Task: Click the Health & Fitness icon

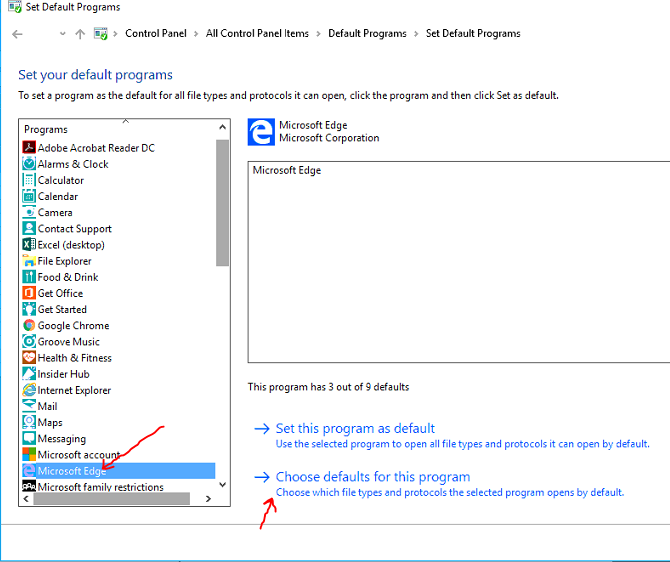Action: (x=29, y=357)
